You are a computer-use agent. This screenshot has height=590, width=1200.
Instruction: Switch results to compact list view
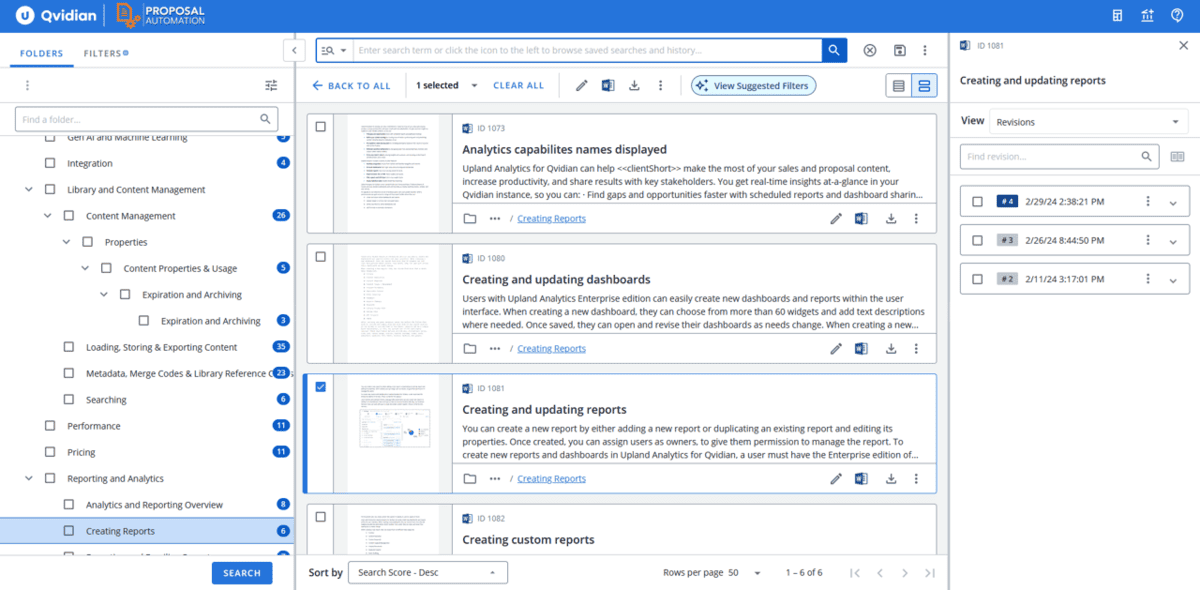pos(898,85)
